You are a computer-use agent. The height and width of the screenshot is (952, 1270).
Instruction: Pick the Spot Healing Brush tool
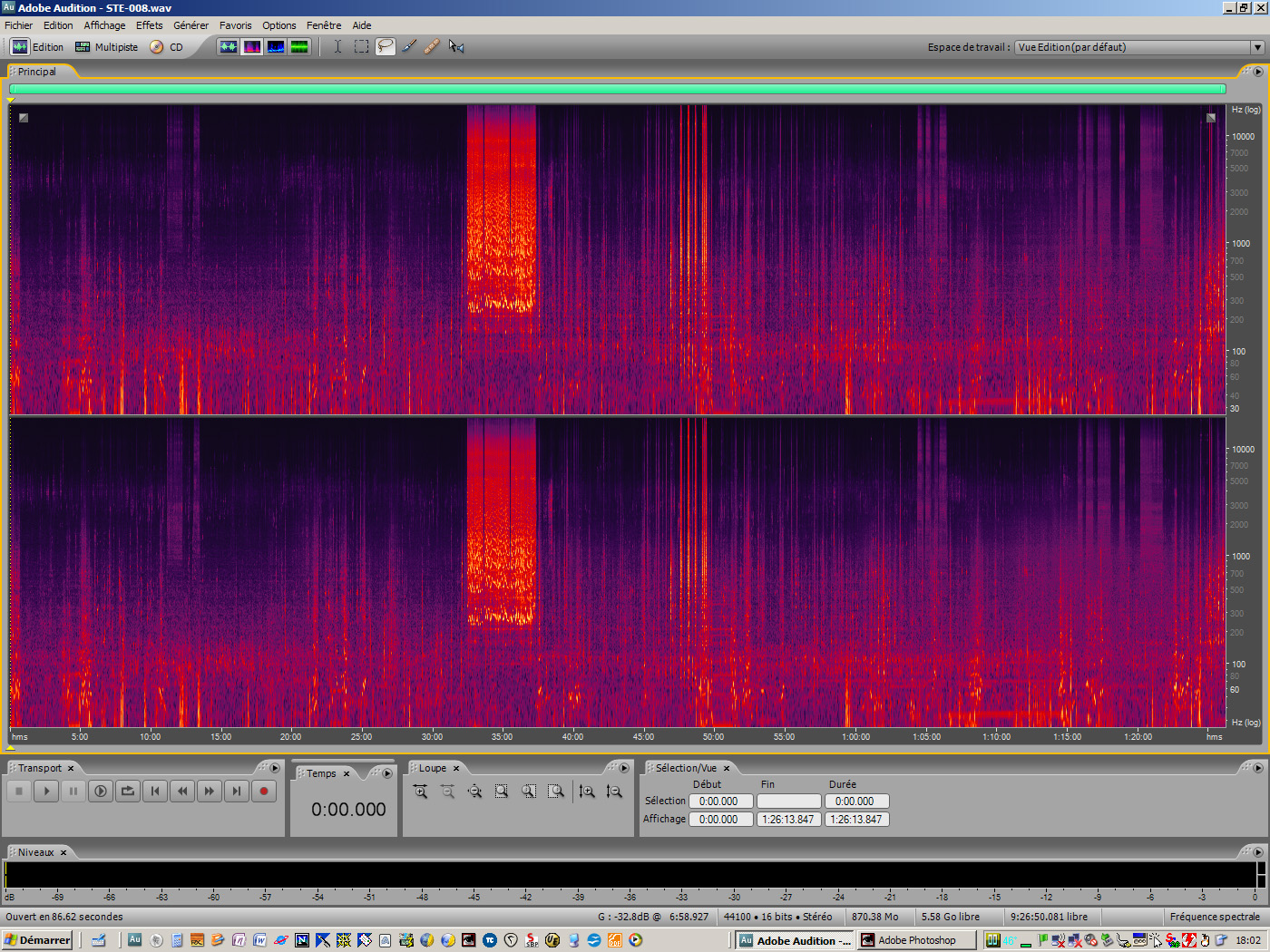[433, 46]
